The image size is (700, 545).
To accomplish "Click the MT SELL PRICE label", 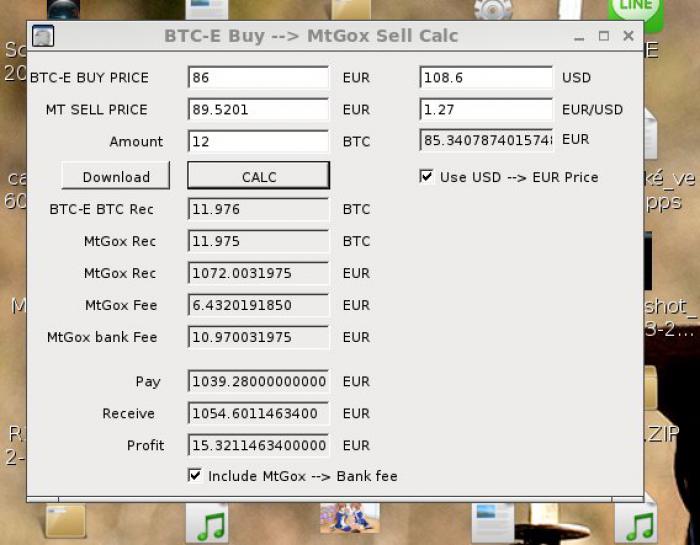I will click(96, 110).
